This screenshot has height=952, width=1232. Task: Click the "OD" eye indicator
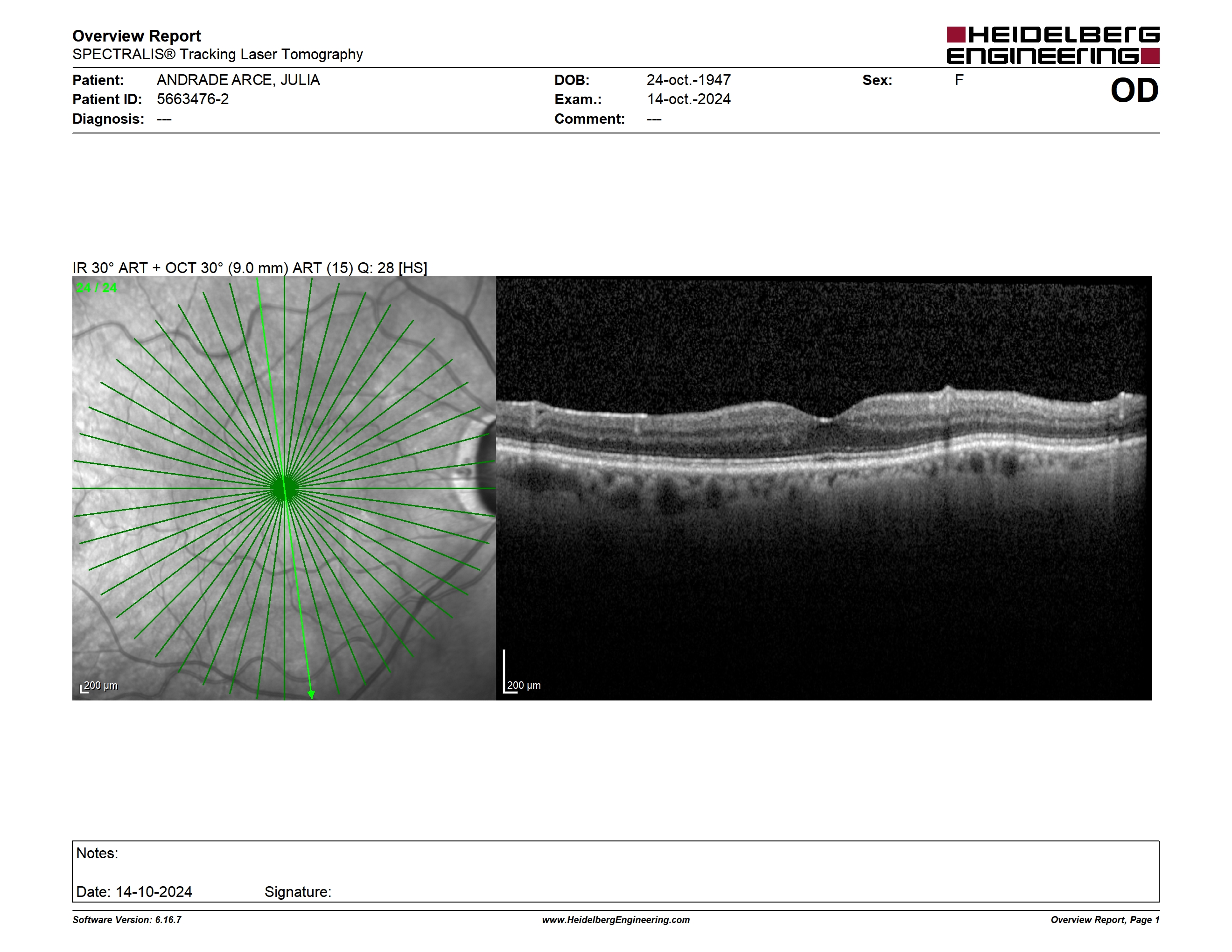(1134, 91)
